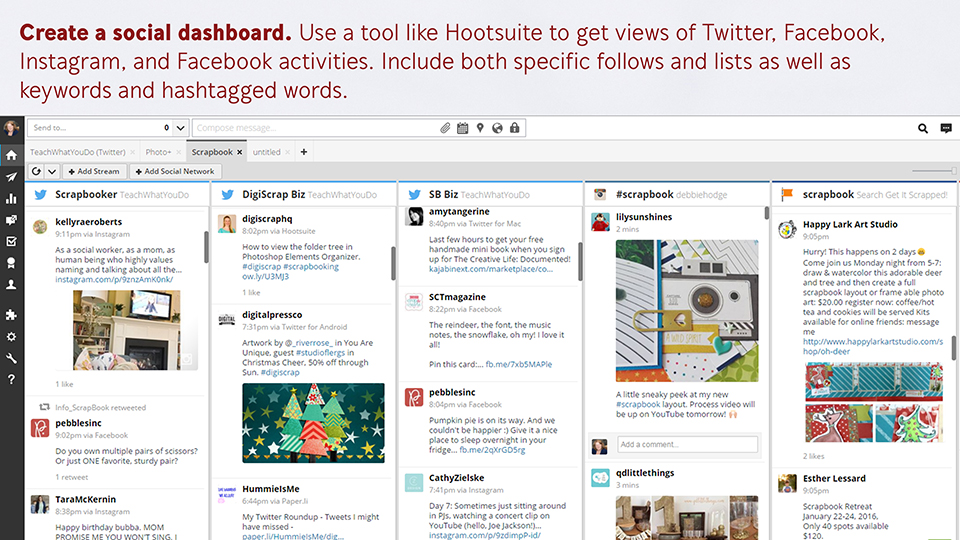Add a new tab with plus button
Screen dimensions: 960x540
click(x=304, y=152)
